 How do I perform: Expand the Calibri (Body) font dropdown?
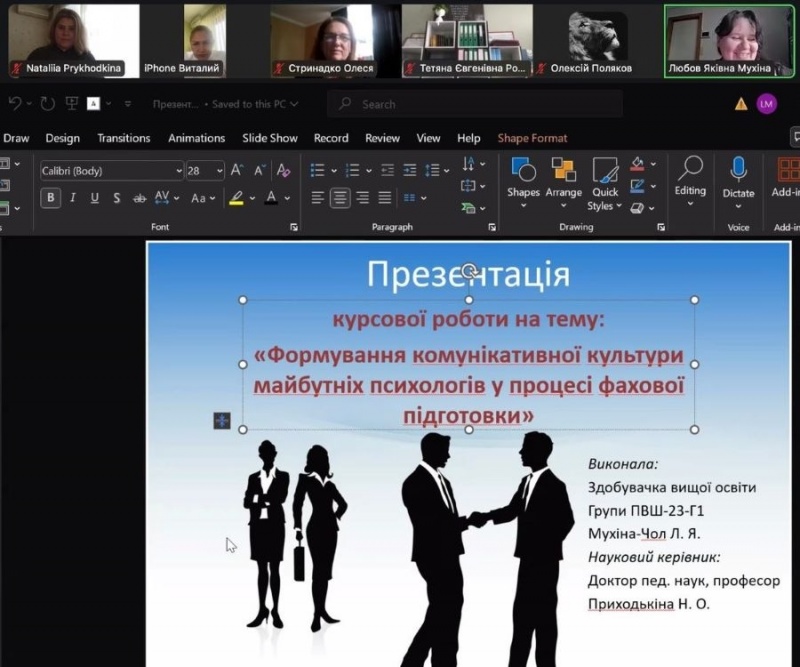(179, 171)
